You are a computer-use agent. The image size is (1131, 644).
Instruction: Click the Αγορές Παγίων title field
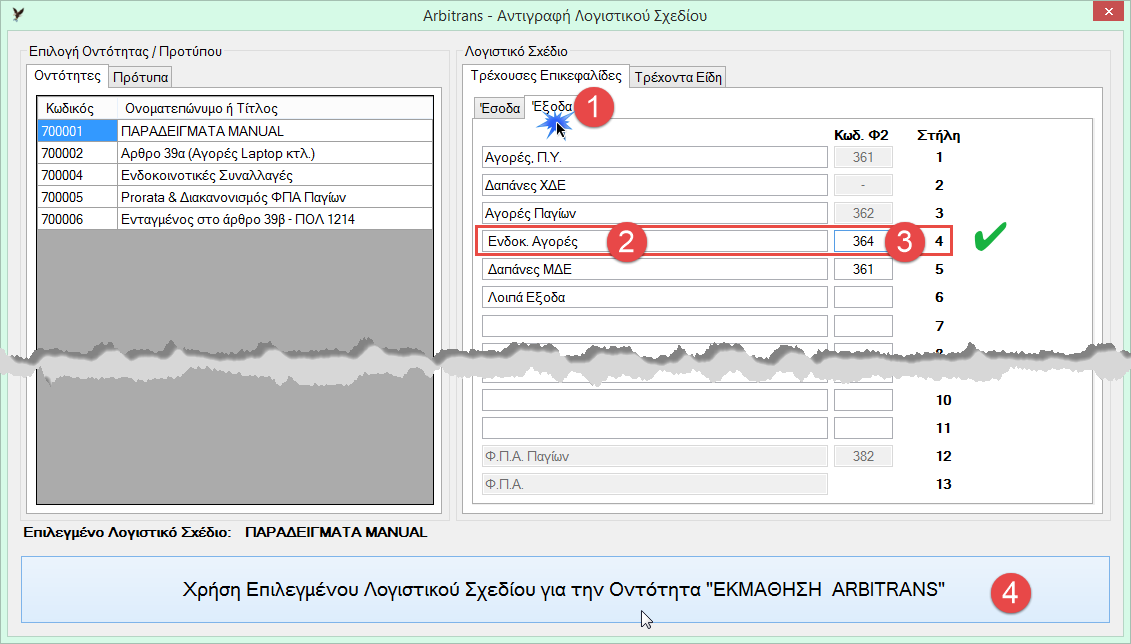coord(654,213)
